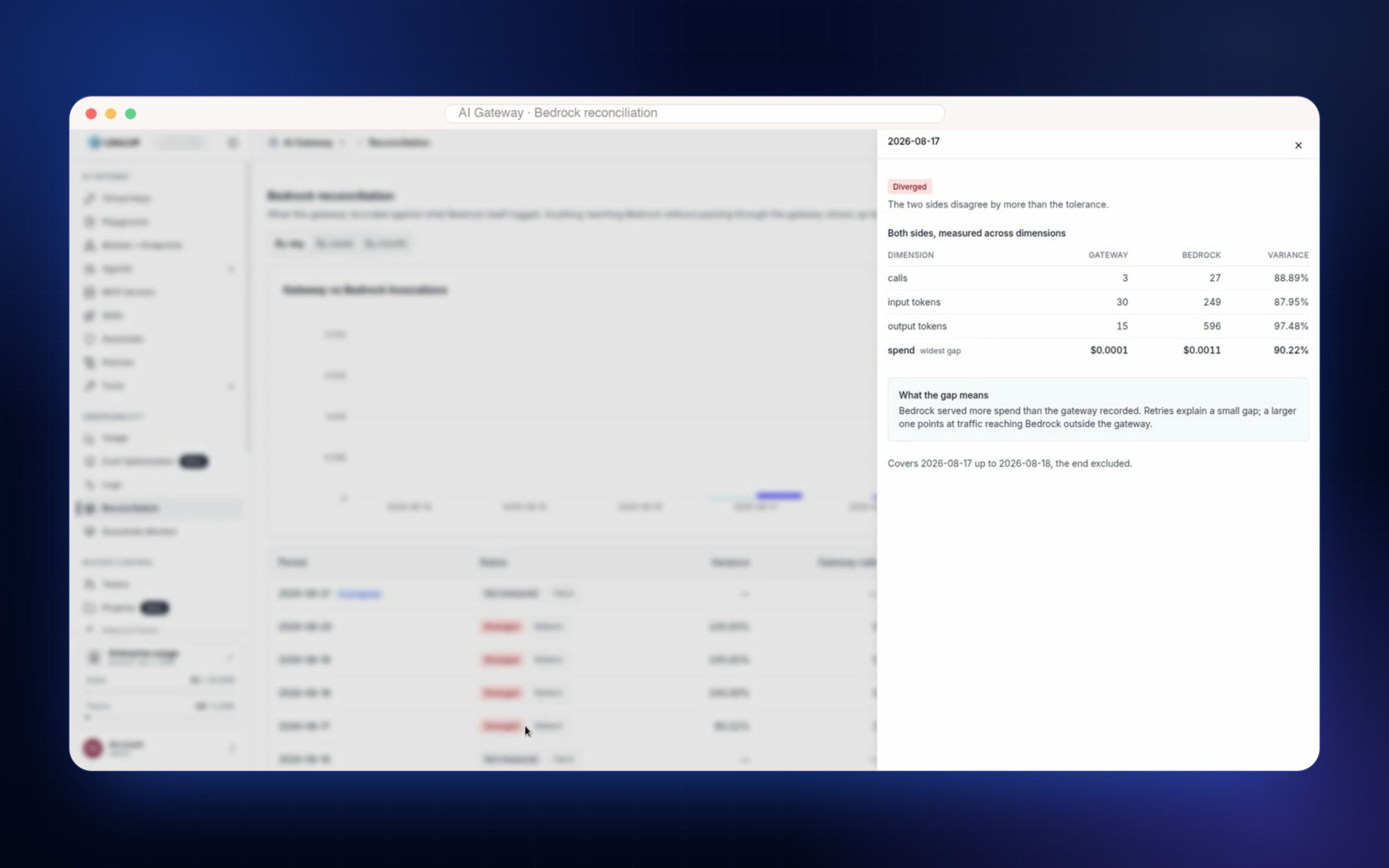Image resolution: width=1389 pixels, height=868 pixels.
Task: Click the panel title date 2026-08-17
Action: click(913, 141)
